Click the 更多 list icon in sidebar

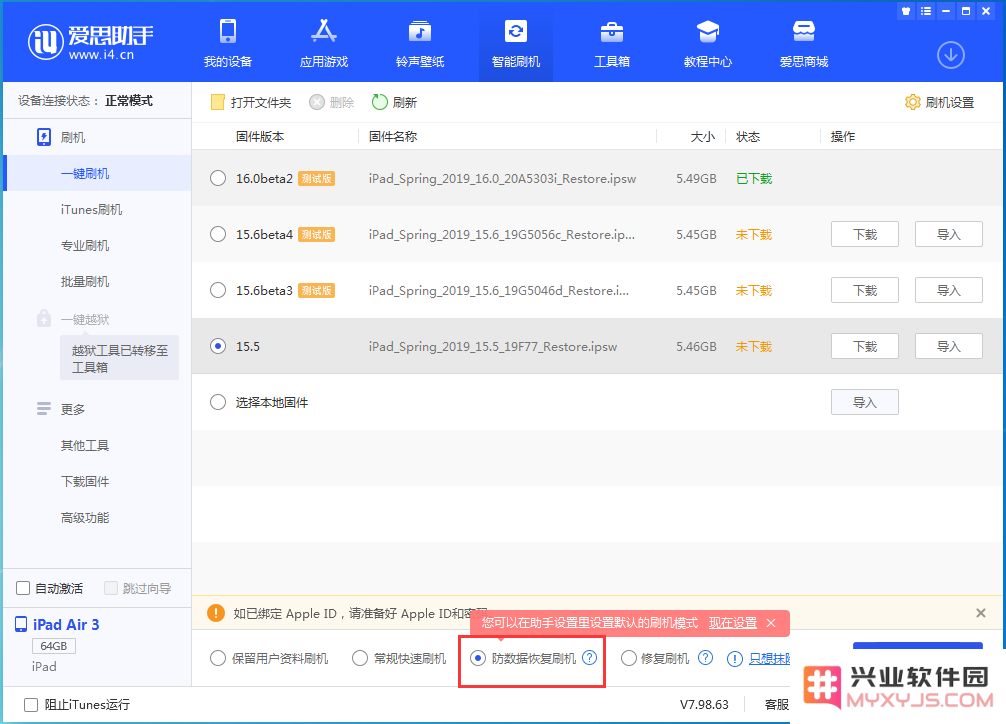tap(44, 409)
